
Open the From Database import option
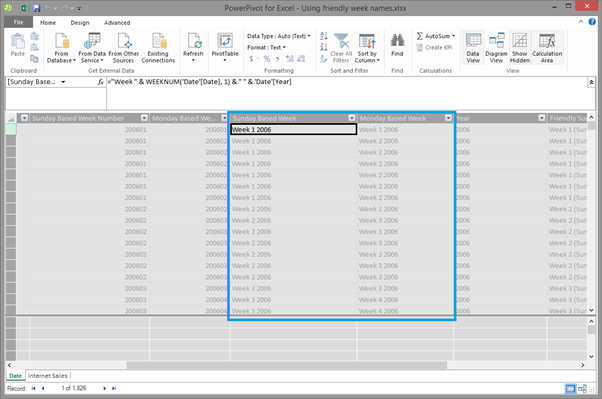pos(61,48)
